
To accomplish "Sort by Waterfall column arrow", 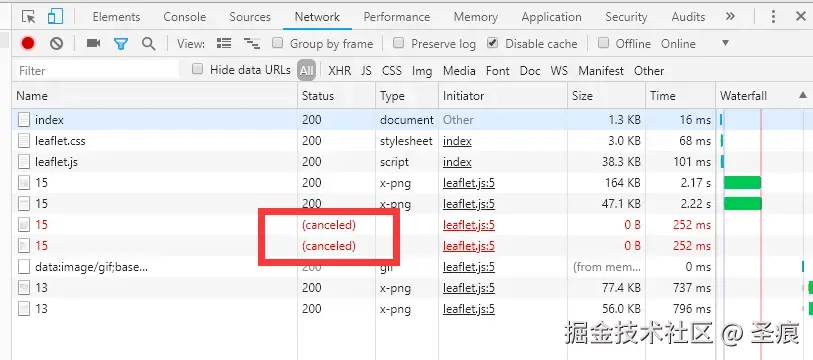I will 803,95.
